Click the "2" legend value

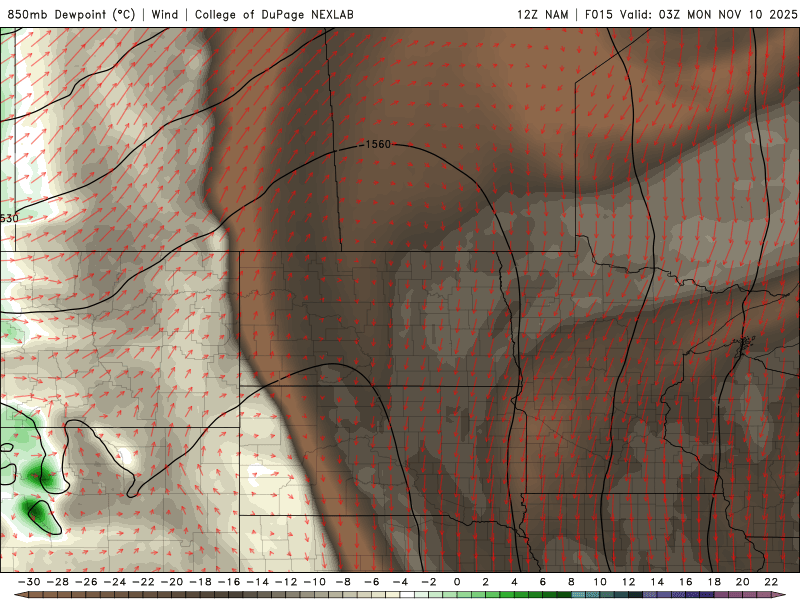[x=486, y=582]
